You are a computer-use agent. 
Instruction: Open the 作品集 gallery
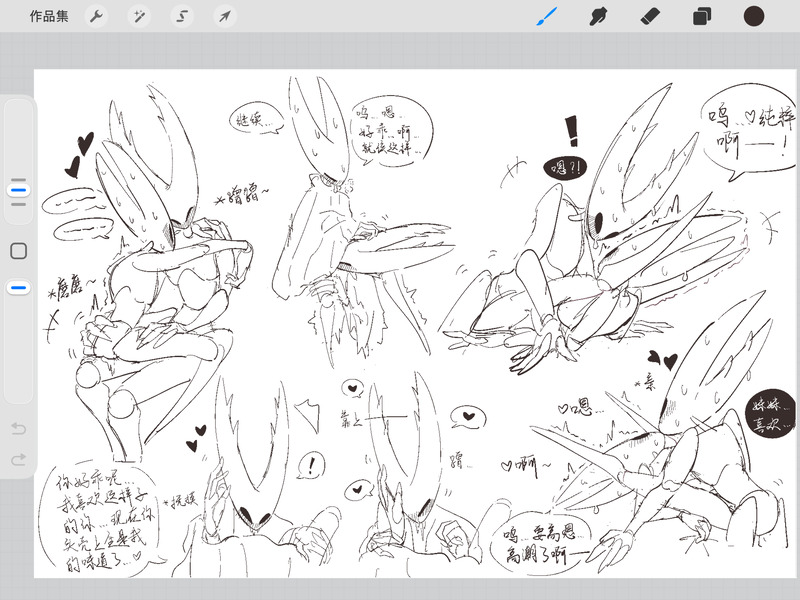49,16
